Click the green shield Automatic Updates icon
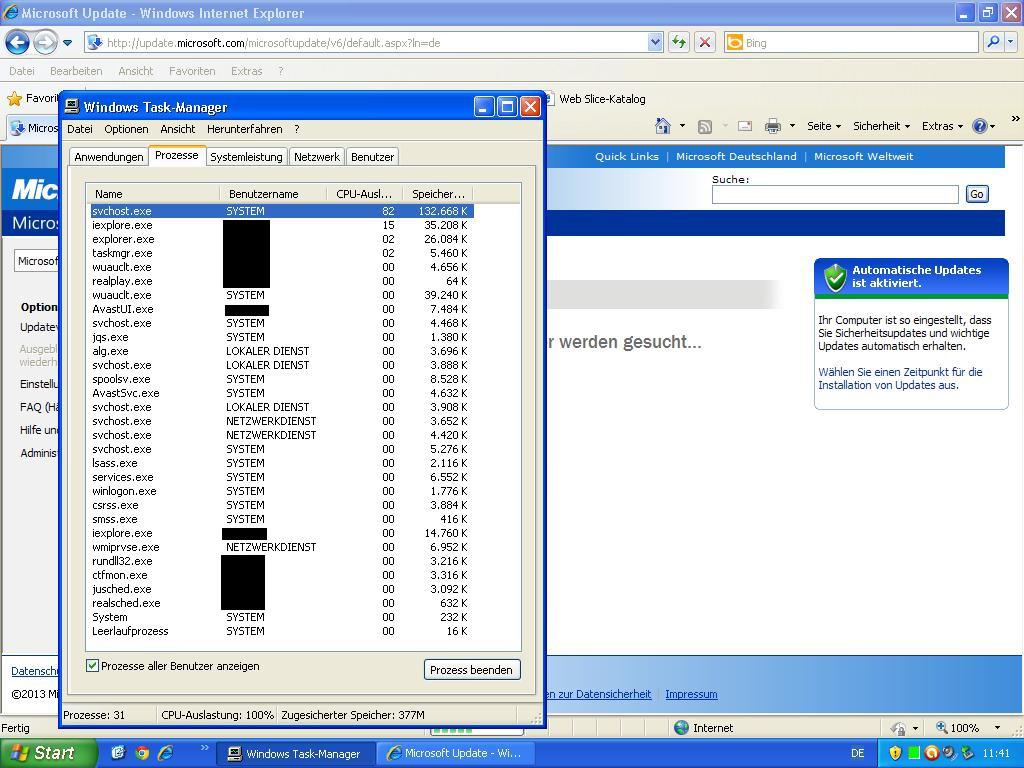The width and height of the screenshot is (1024, 768). tap(835, 277)
